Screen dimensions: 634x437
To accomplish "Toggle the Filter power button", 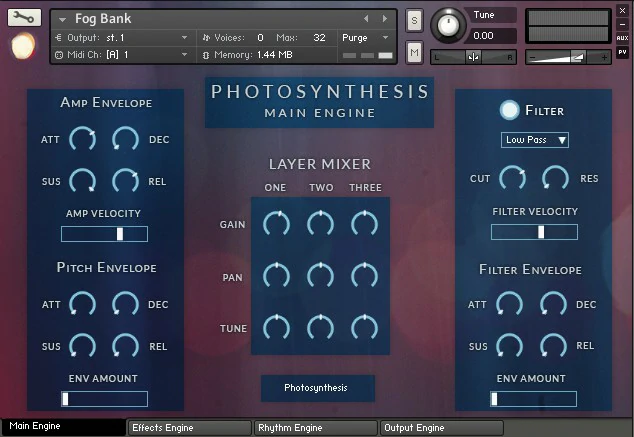I will coord(509,110).
